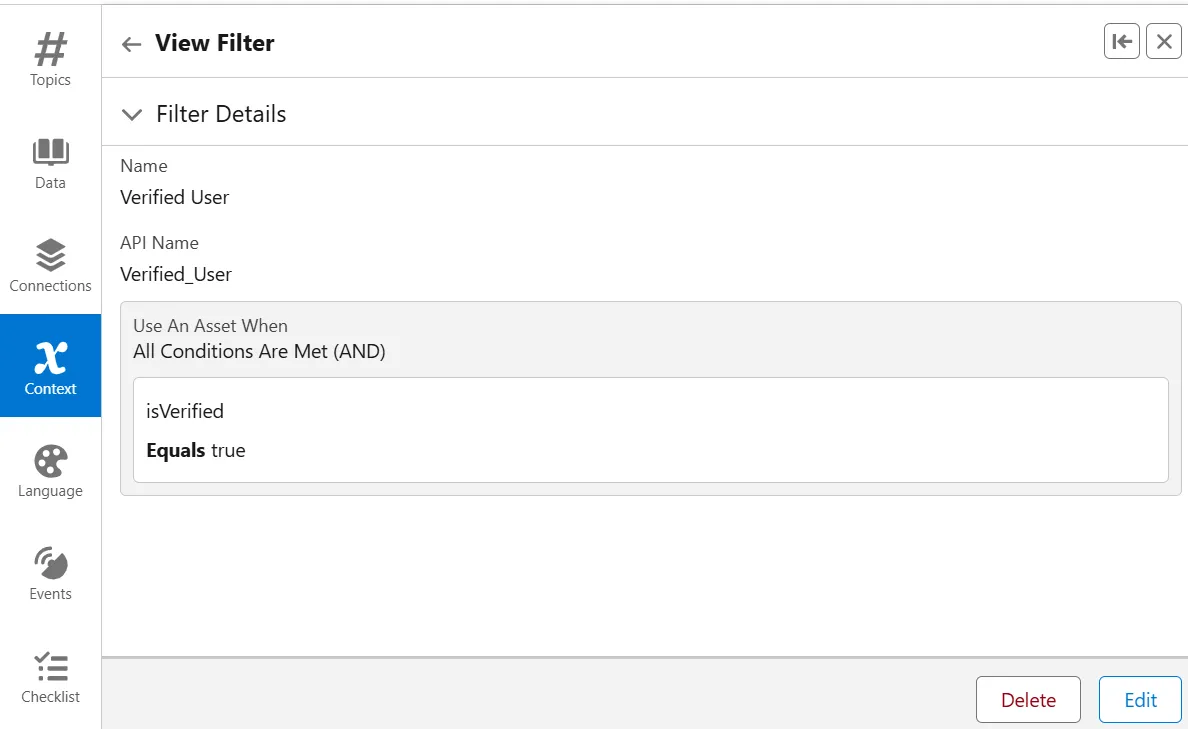Go back using the left arrow
Image resolution: width=1188 pixels, height=729 pixels.
tap(131, 44)
